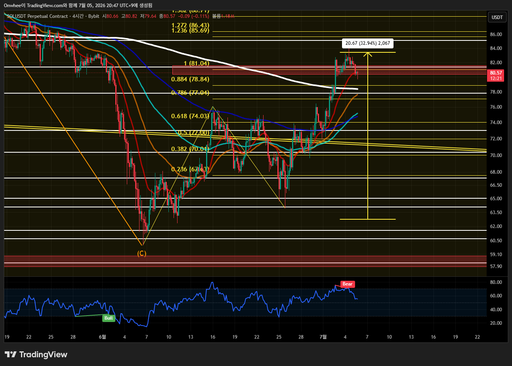Click 82.00 on the price axis

coord(496,63)
